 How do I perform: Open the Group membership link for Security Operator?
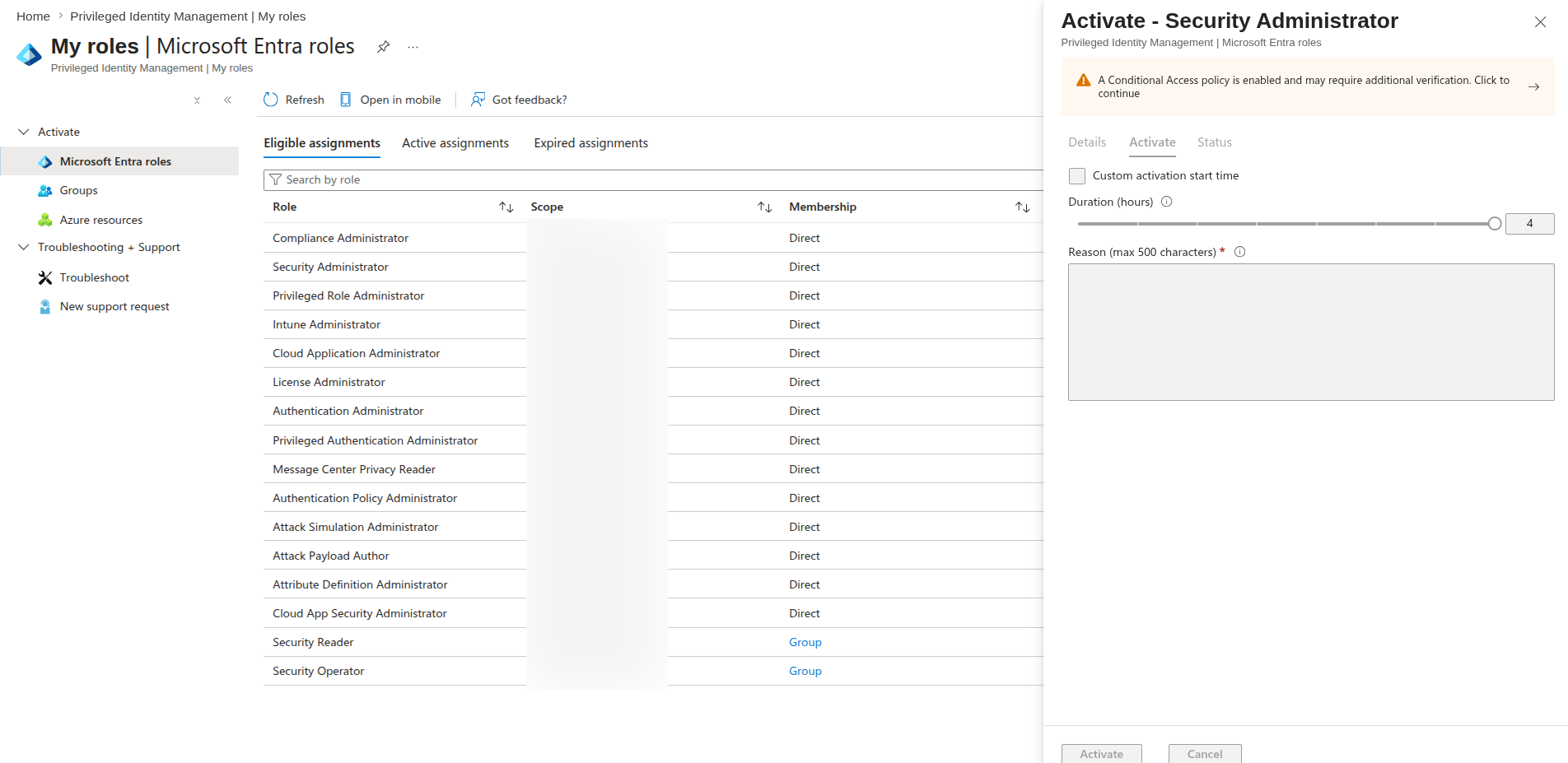[x=805, y=672]
